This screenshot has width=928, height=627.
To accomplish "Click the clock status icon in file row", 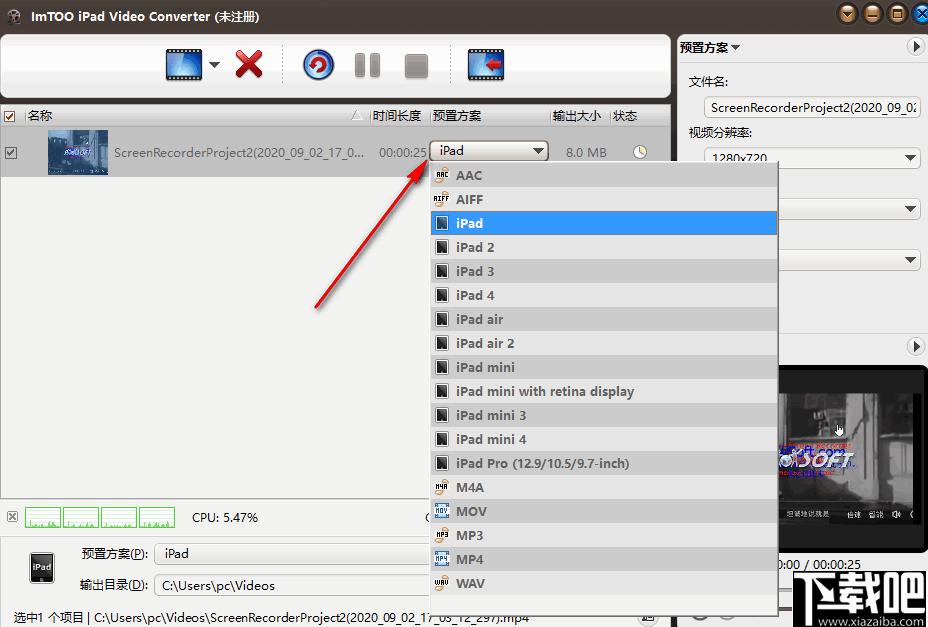I will [640, 152].
